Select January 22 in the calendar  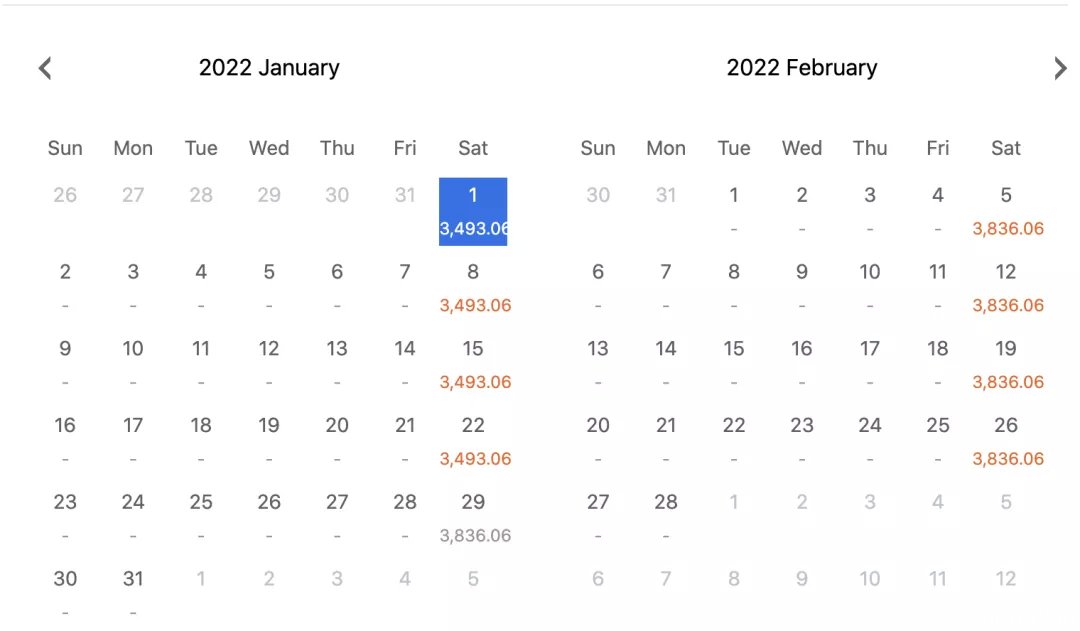pyautogui.click(x=473, y=441)
